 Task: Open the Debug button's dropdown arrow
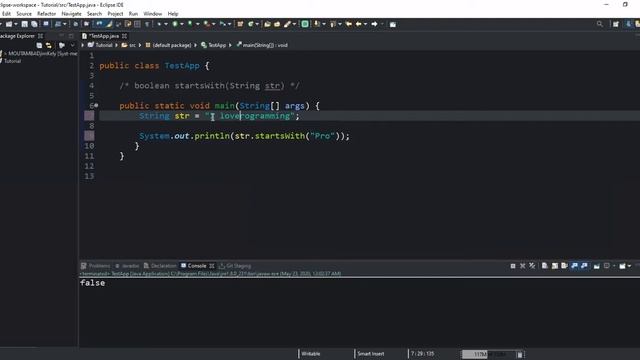(166, 24)
